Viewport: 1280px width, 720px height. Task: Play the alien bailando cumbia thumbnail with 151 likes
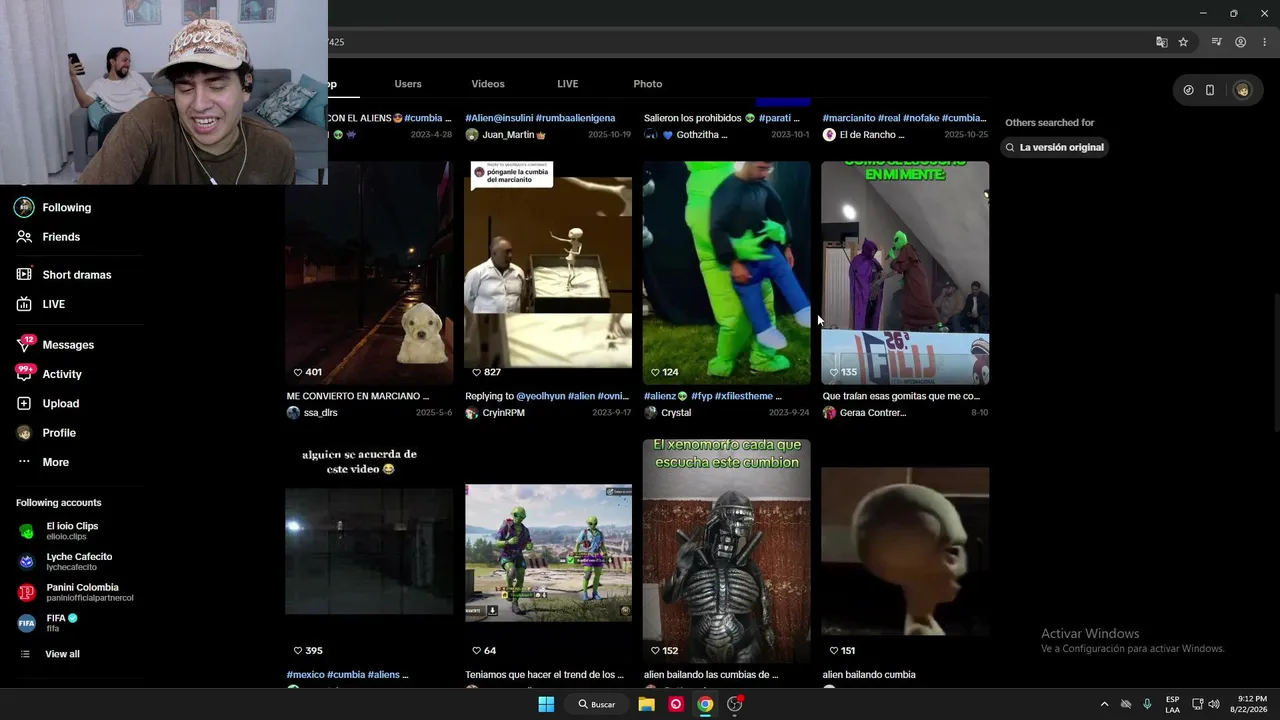[905, 551]
